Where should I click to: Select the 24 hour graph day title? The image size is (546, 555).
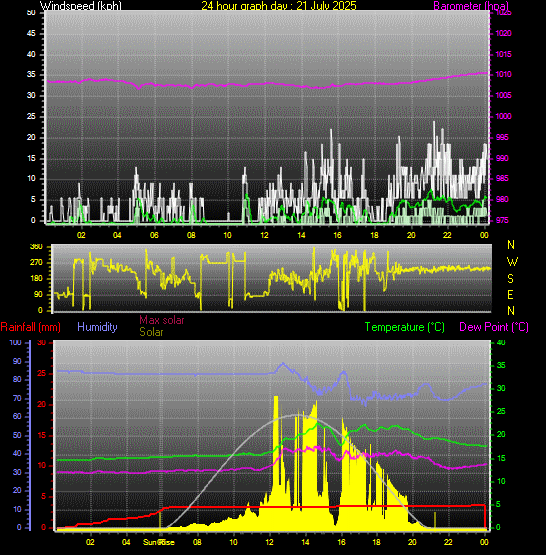pos(279,6)
